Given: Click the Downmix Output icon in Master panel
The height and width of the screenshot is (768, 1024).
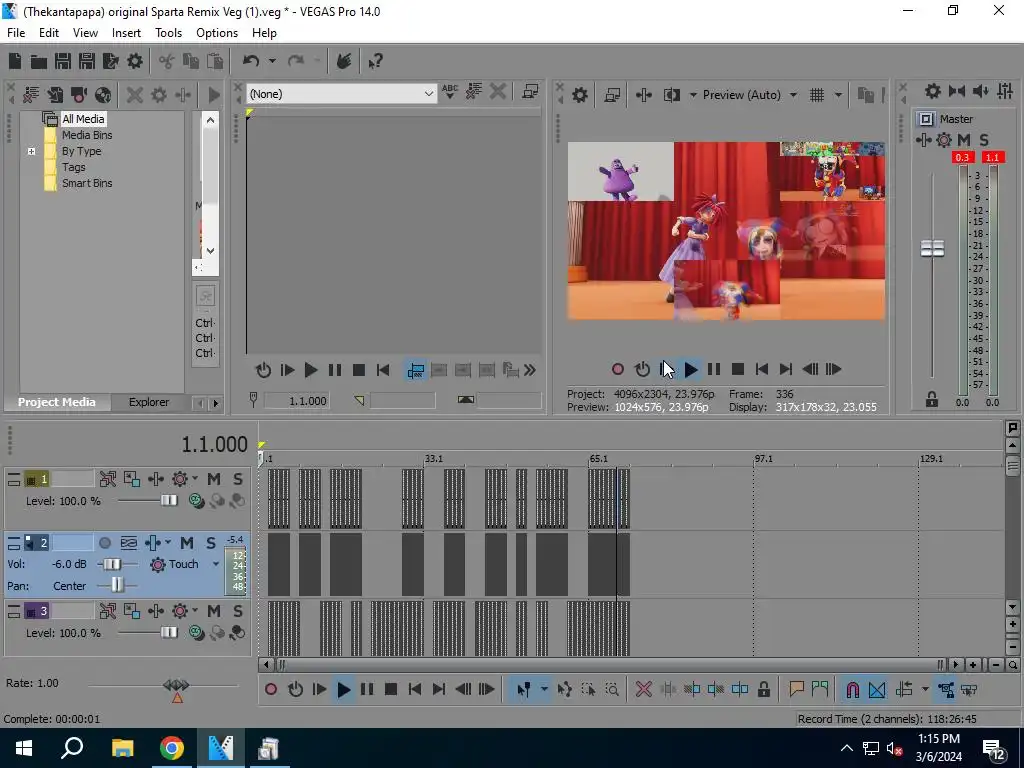Looking at the screenshot, I should click(x=957, y=91).
